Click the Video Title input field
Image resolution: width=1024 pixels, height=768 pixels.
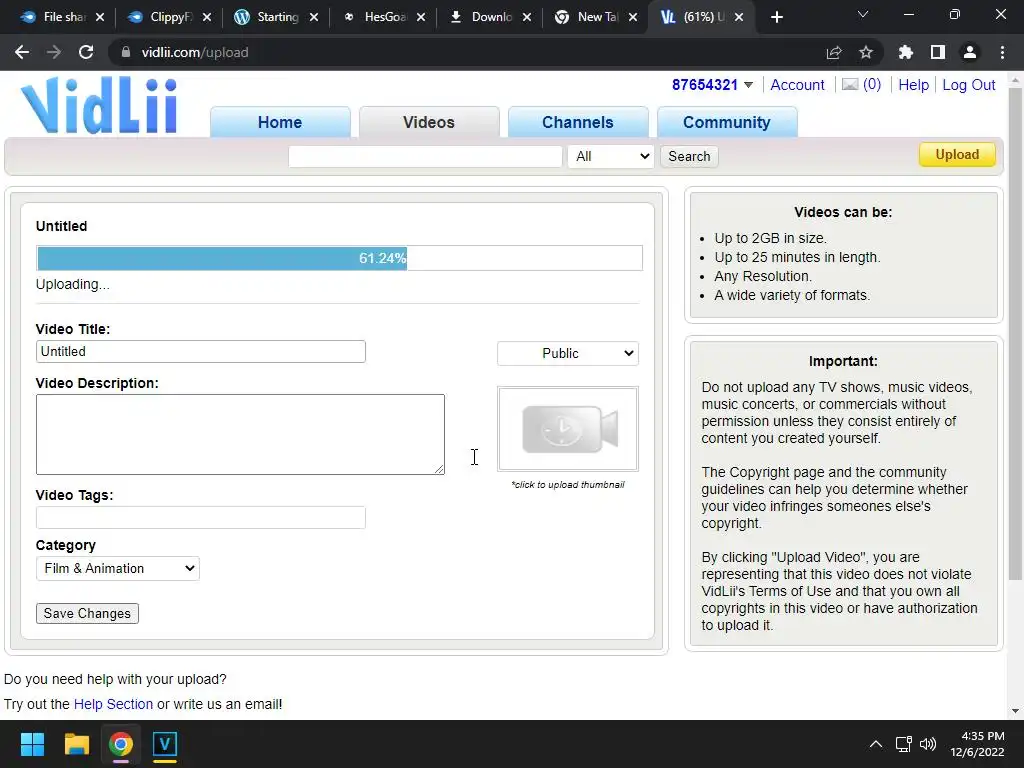200,351
